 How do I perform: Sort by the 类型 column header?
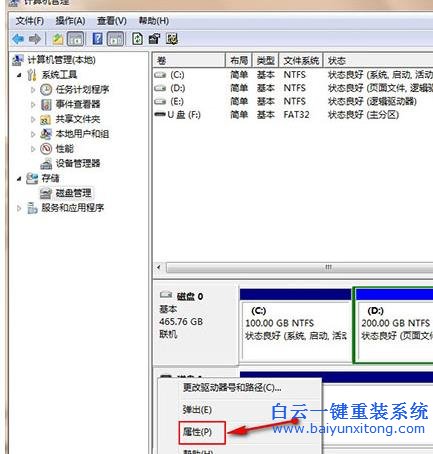(x=266, y=60)
